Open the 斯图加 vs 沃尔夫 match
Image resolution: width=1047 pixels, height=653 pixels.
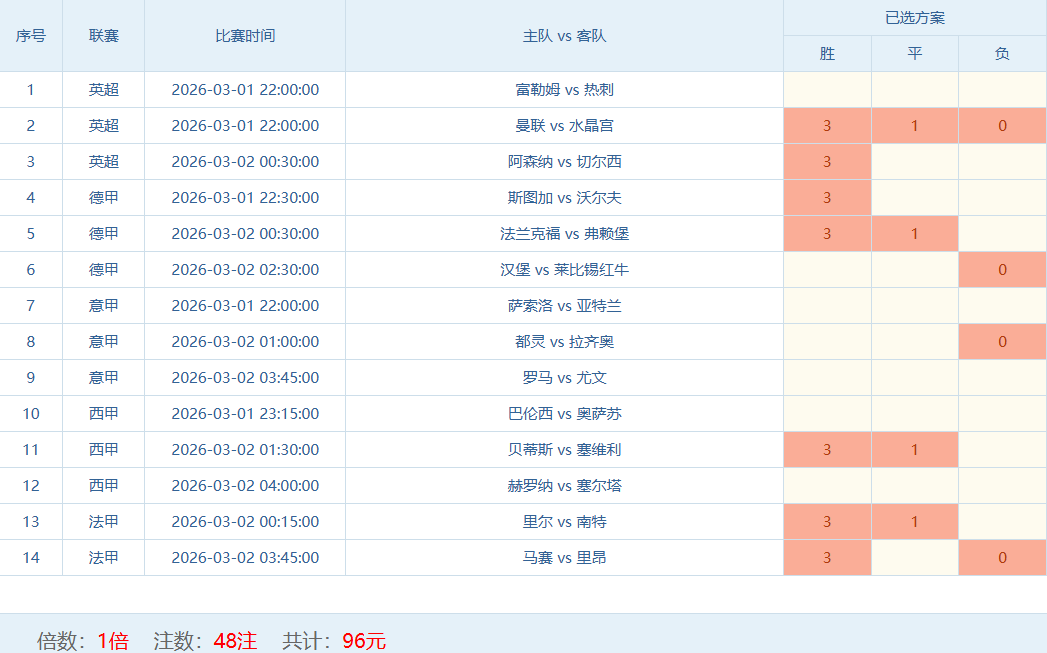point(564,198)
